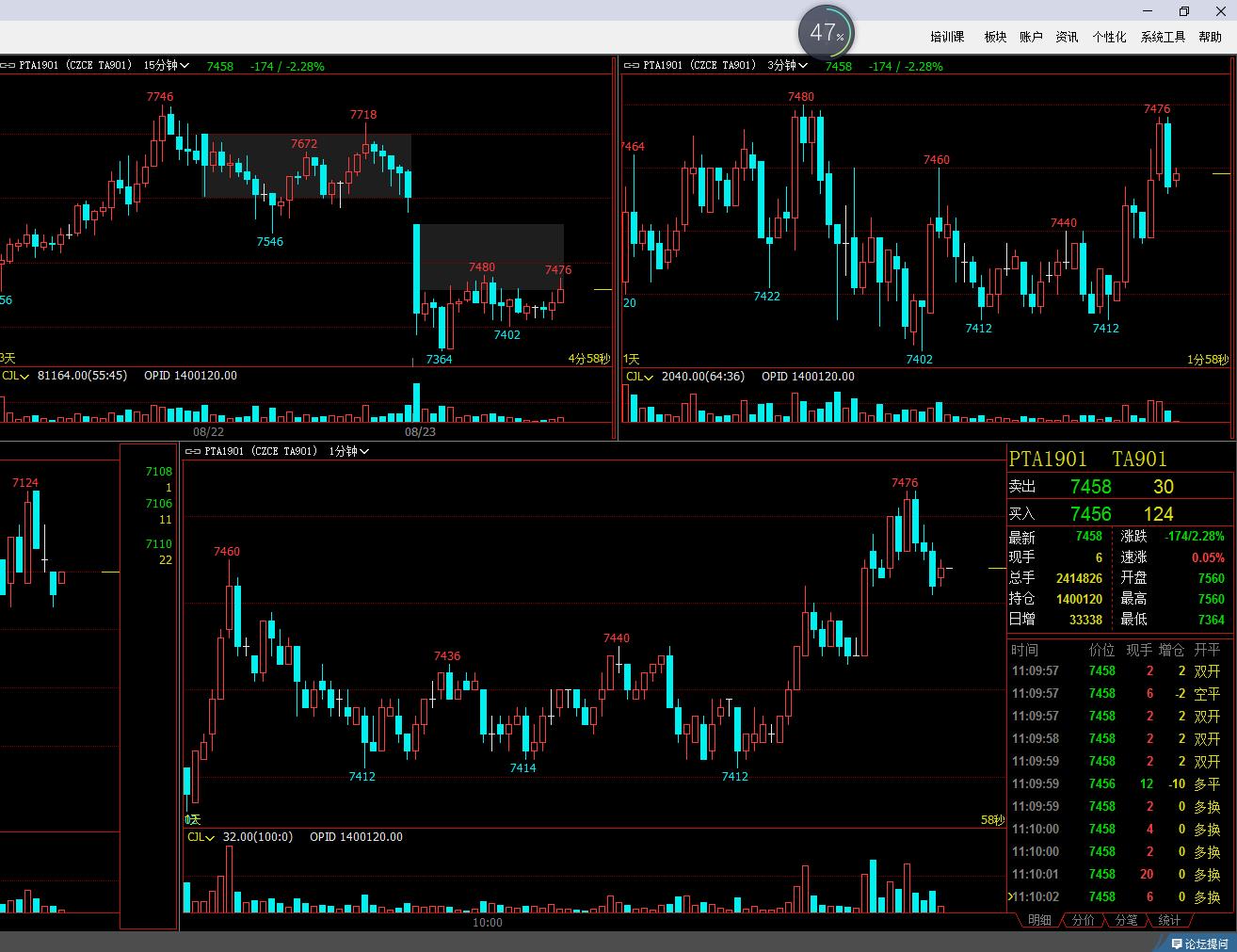Screen dimensions: 1237x952
Task: Open the 系统工具 menu
Action: [x=1163, y=37]
